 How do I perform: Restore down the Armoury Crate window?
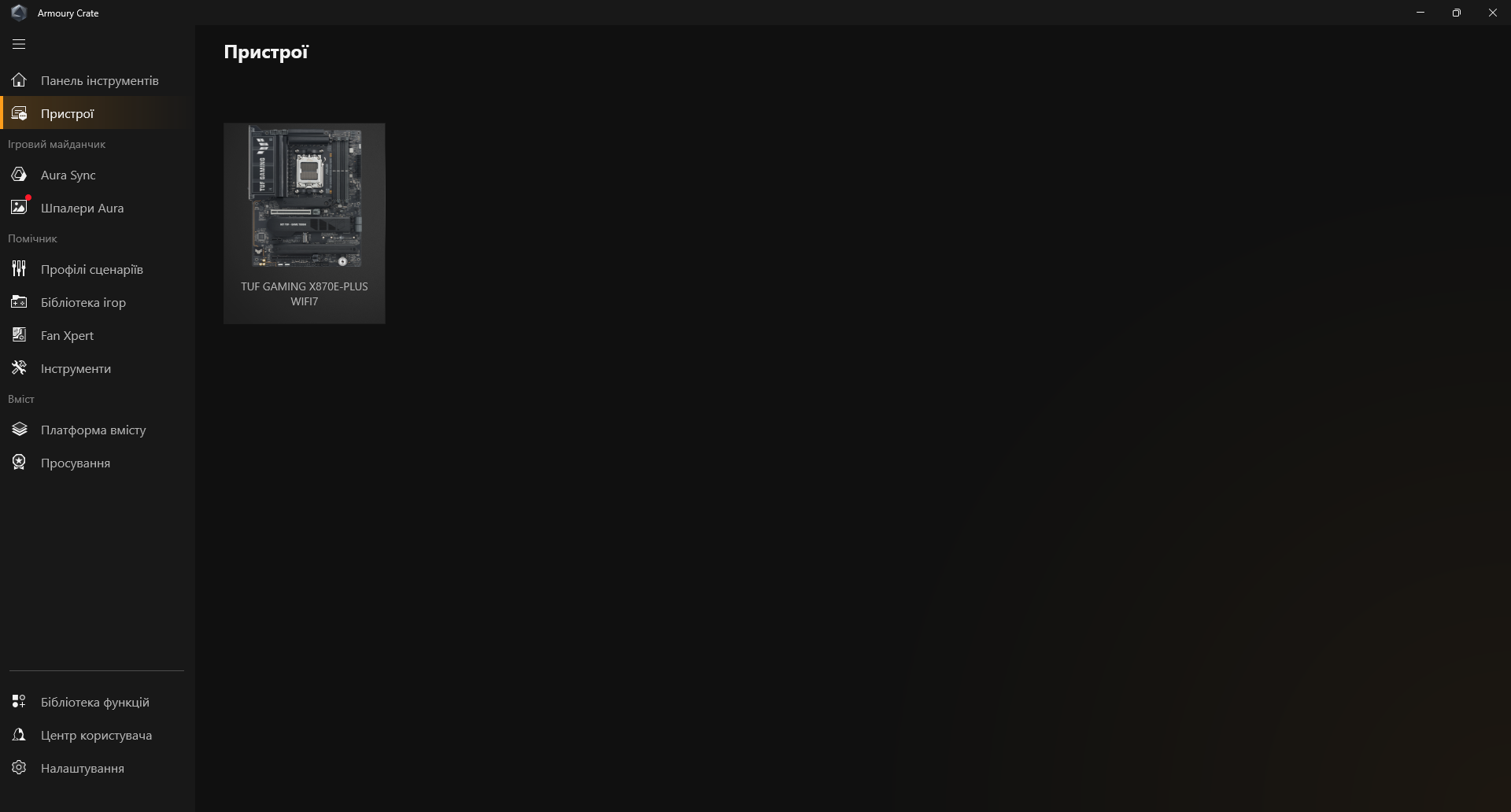pyautogui.click(x=1457, y=13)
